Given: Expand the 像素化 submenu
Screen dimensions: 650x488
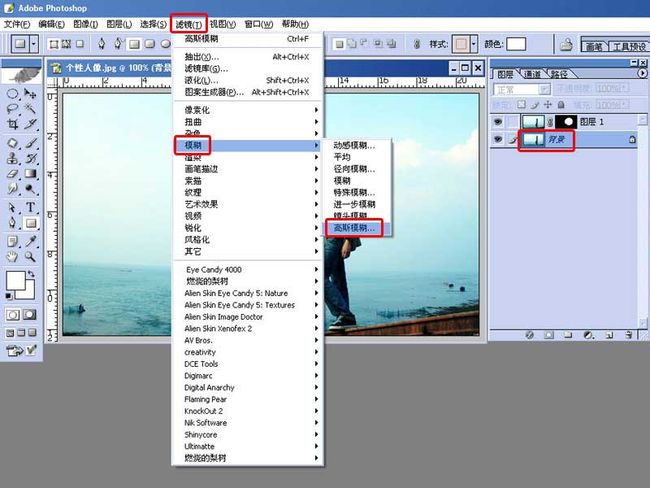Looking at the screenshot, I should [x=248, y=110].
